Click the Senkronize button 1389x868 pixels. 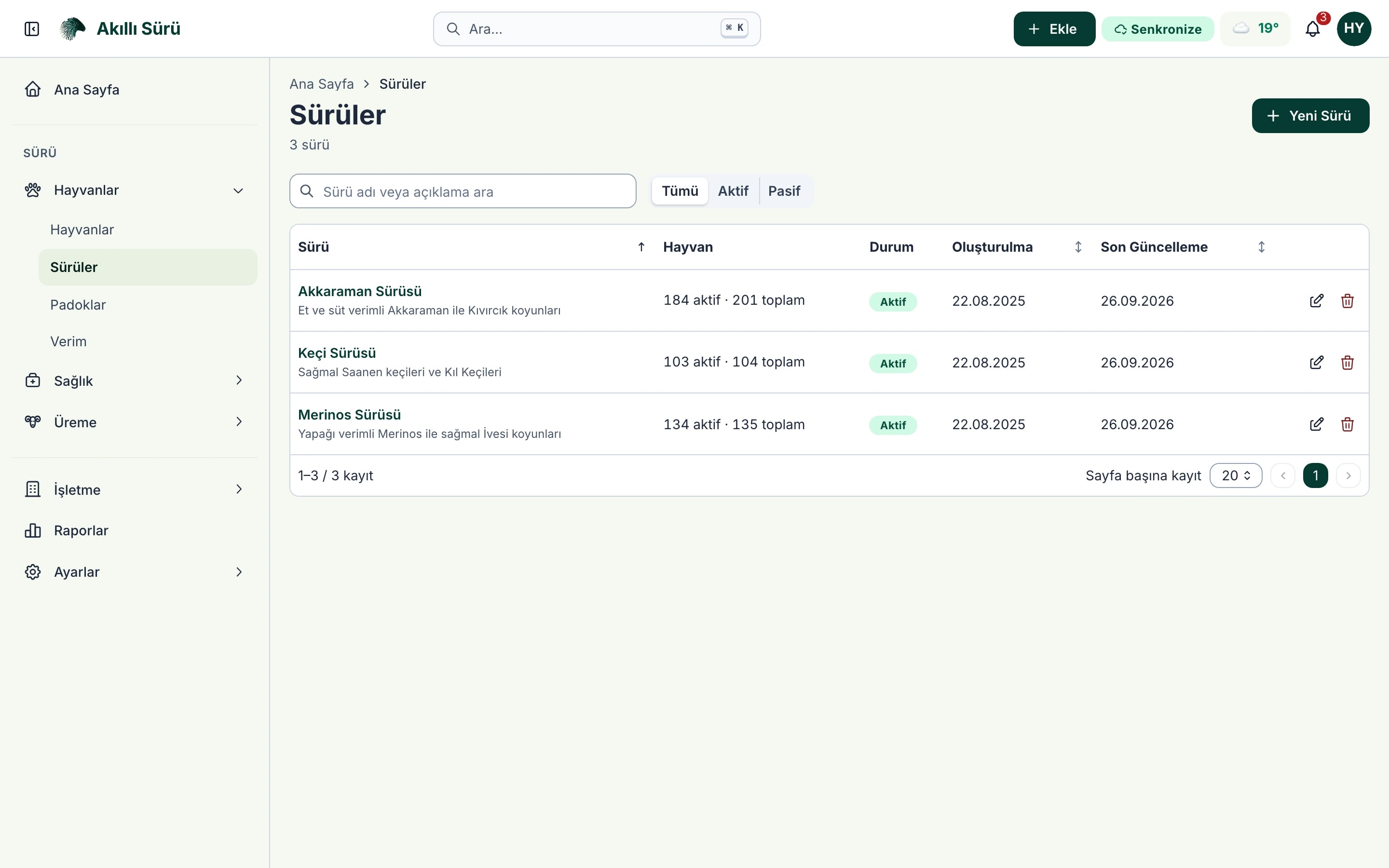pos(1157,29)
